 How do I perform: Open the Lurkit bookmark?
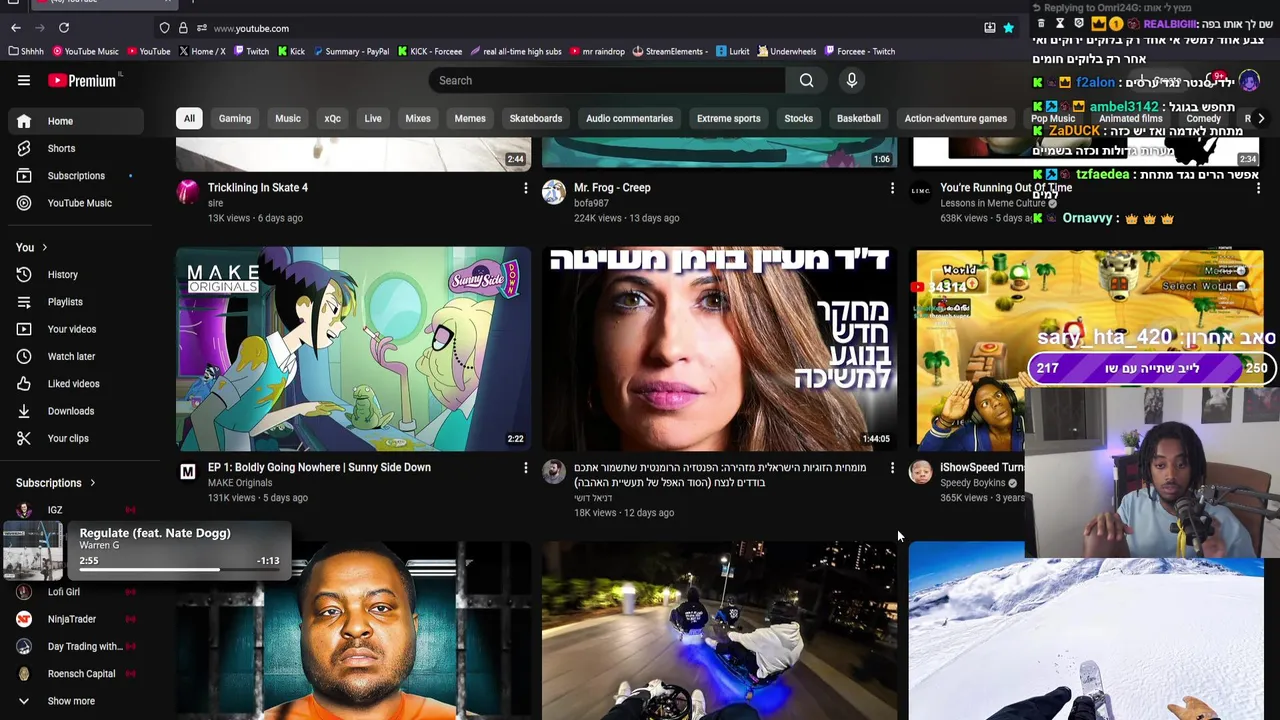point(732,51)
